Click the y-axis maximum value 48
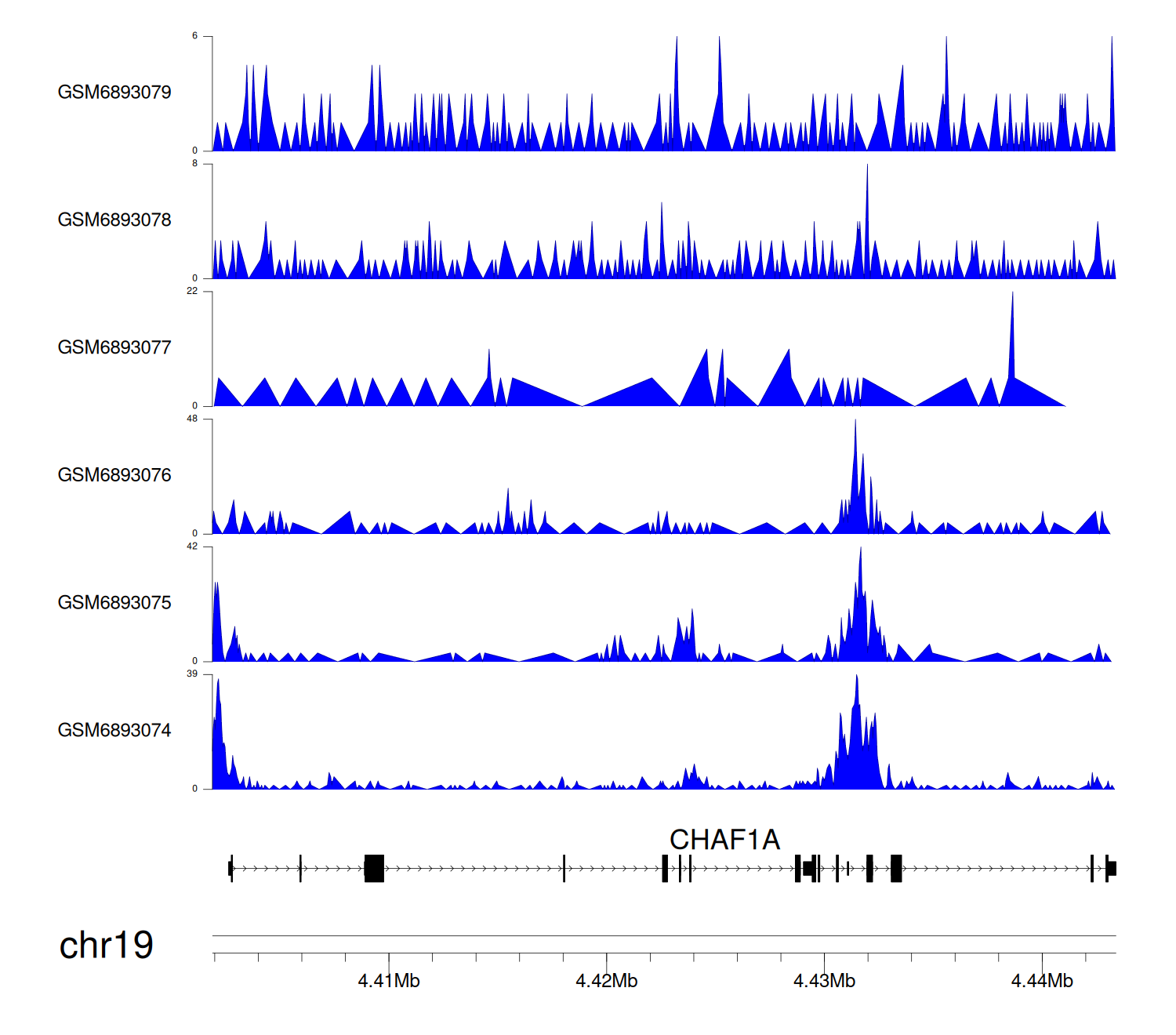 tap(192, 419)
